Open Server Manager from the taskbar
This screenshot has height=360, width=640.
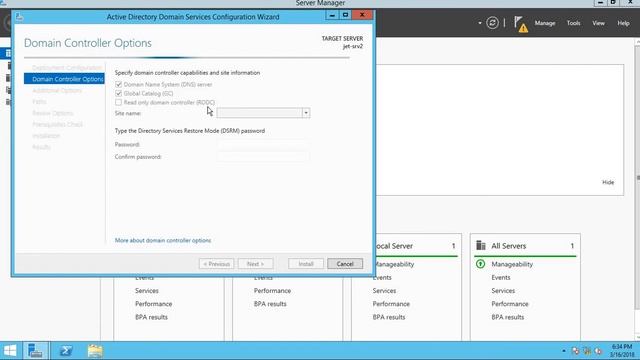(x=35, y=351)
